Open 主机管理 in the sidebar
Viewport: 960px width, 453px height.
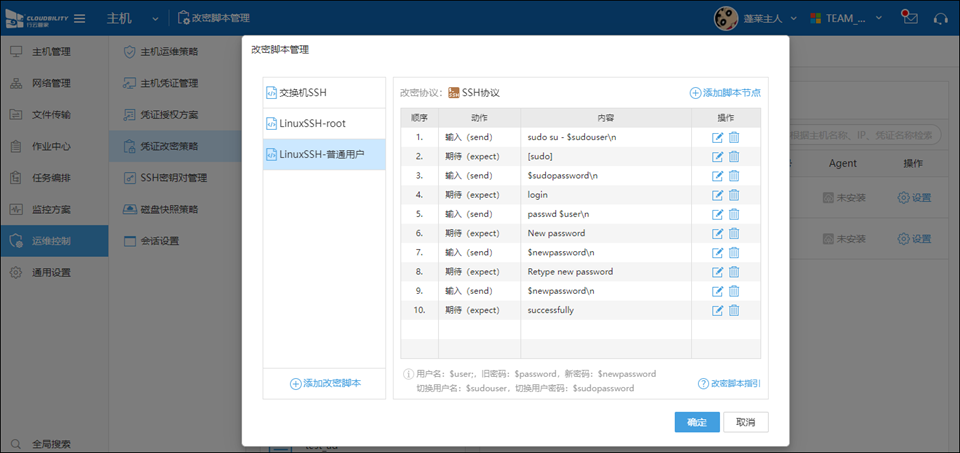[x=50, y=51]
